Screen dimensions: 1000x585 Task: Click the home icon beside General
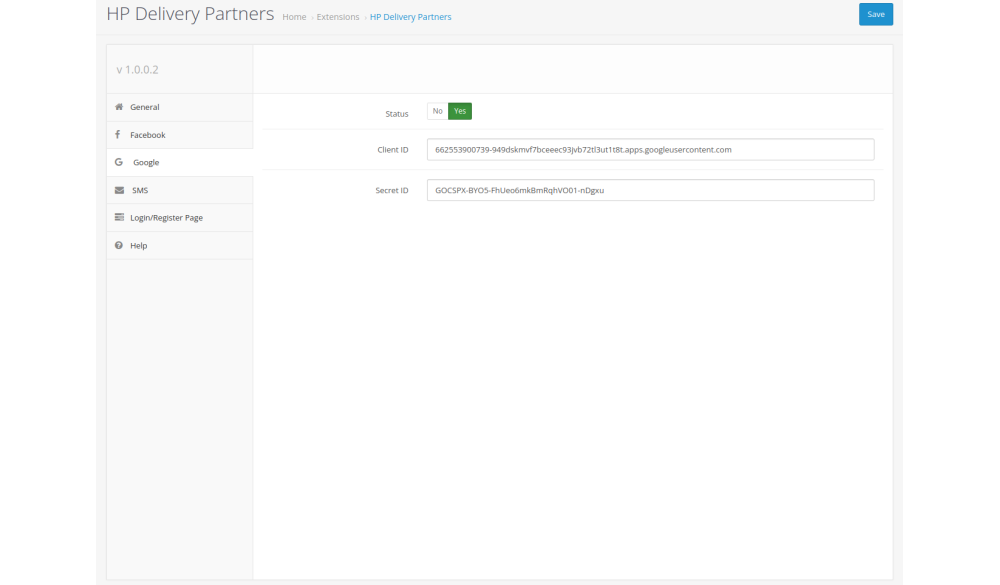click(x=119, y=107)
